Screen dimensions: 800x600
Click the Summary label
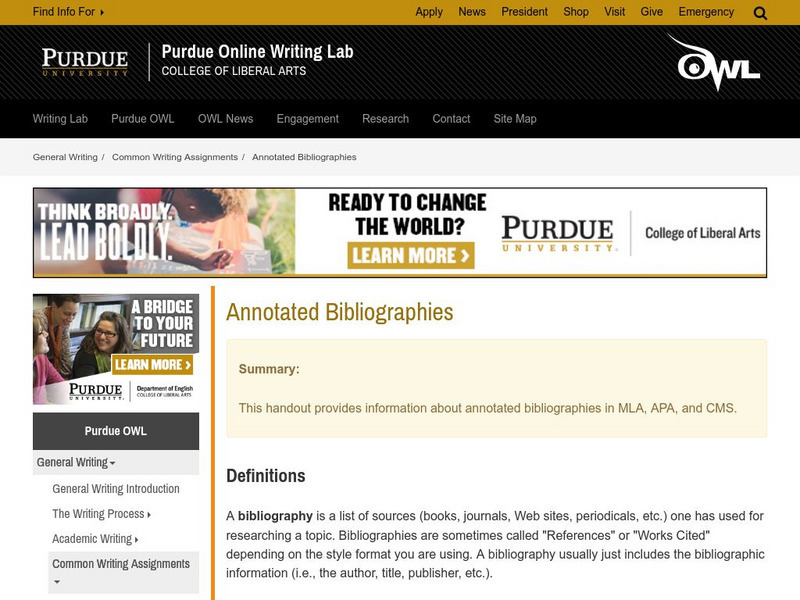point(269,369)
